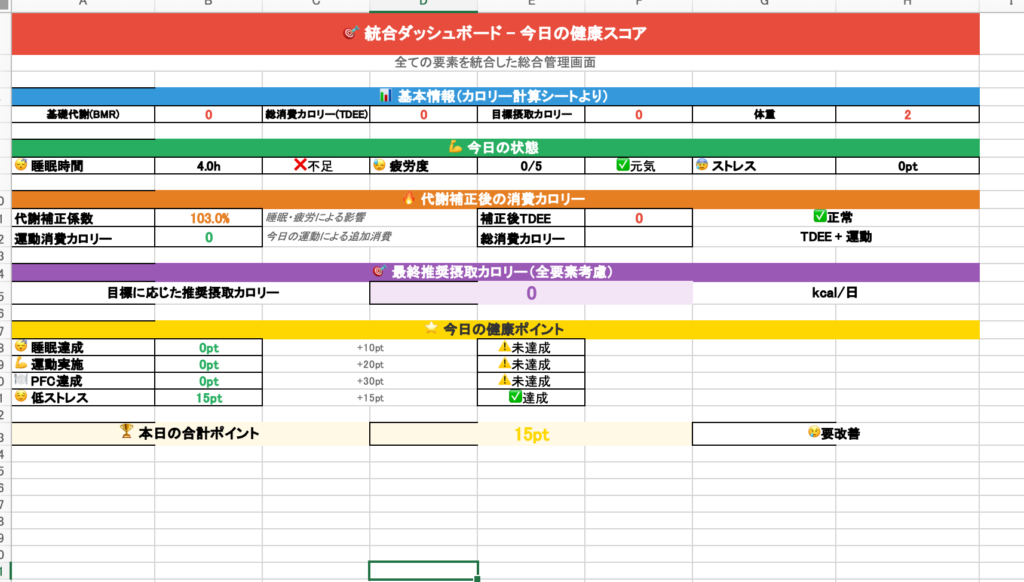Click the 今日の健康ポイント yellow section header
Image resolution: width=1024 pixels, height=582 pixels.
pyautogui.click(x=495, y=329)
